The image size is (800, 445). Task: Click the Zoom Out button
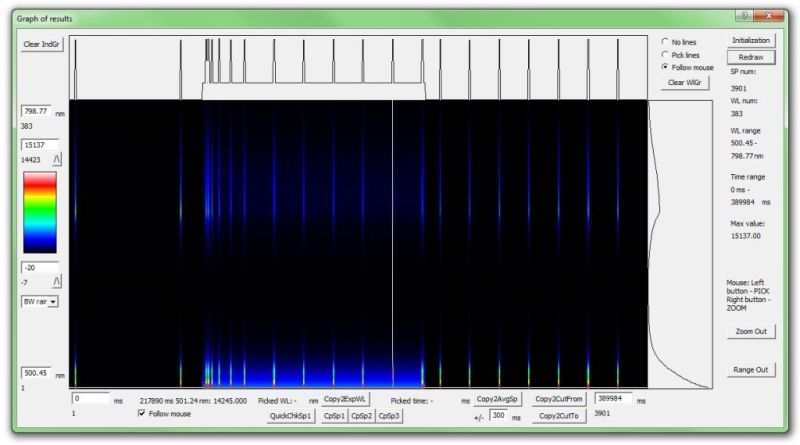751,331
